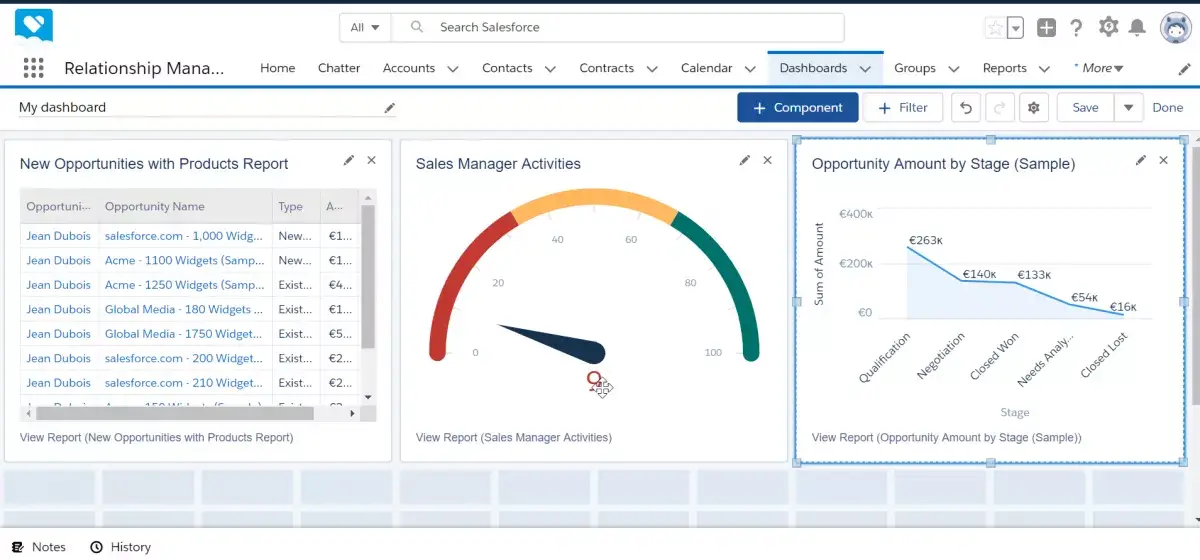This screenshot has width=1200, height=560.
Task: Click the + Filter button
Action: pos(903,108)
